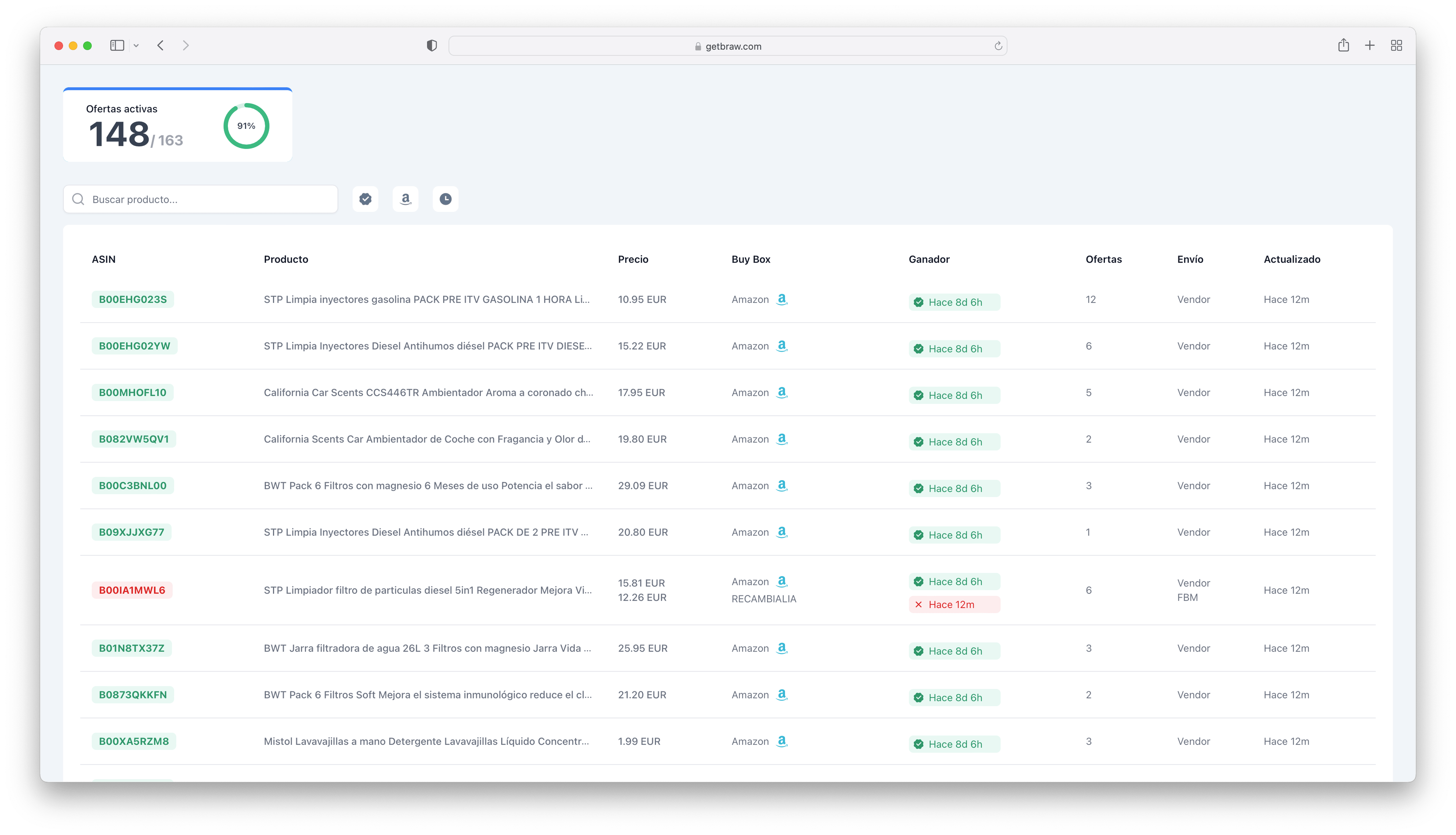1456x835 pixels.
Task: Click the Amazon logo in the B00C3BNL00 row
Action: click(x=781, y=485)
